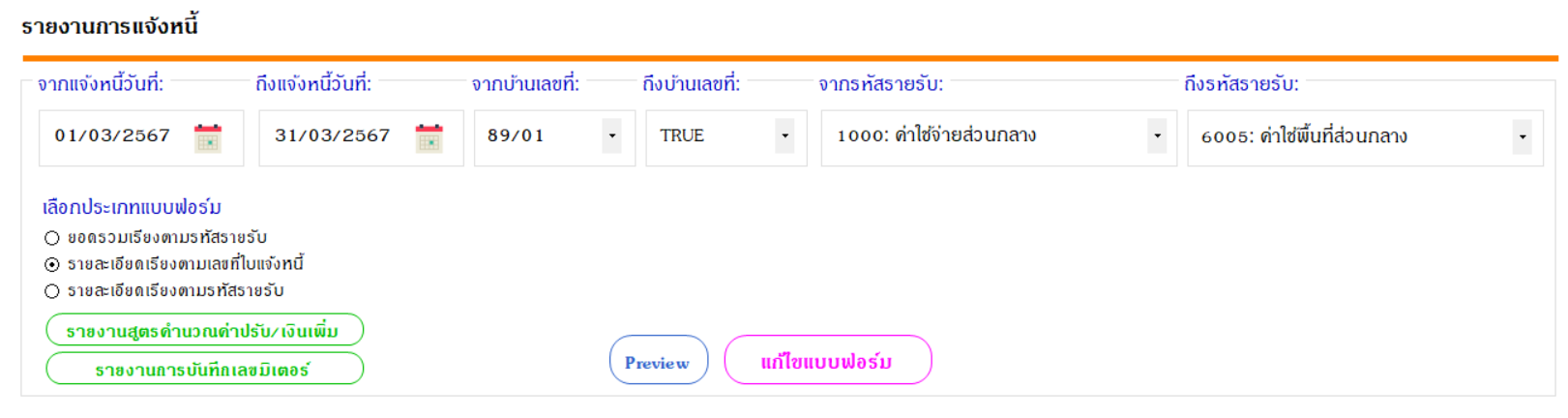Click the รายงานการแจ้งหนี้ page heading
The width and height of the screenshot is (1568, 418).
click(x=109, y=26)
